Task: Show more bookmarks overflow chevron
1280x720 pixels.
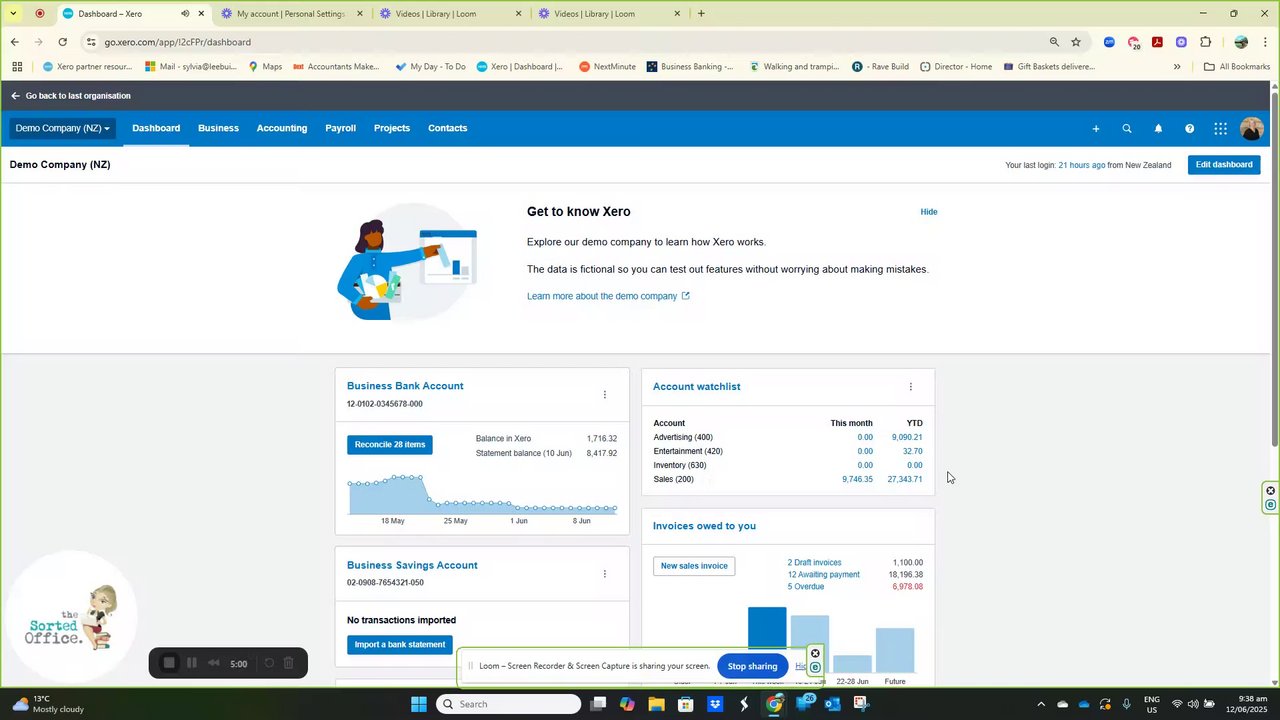Action: point(1177,67)
